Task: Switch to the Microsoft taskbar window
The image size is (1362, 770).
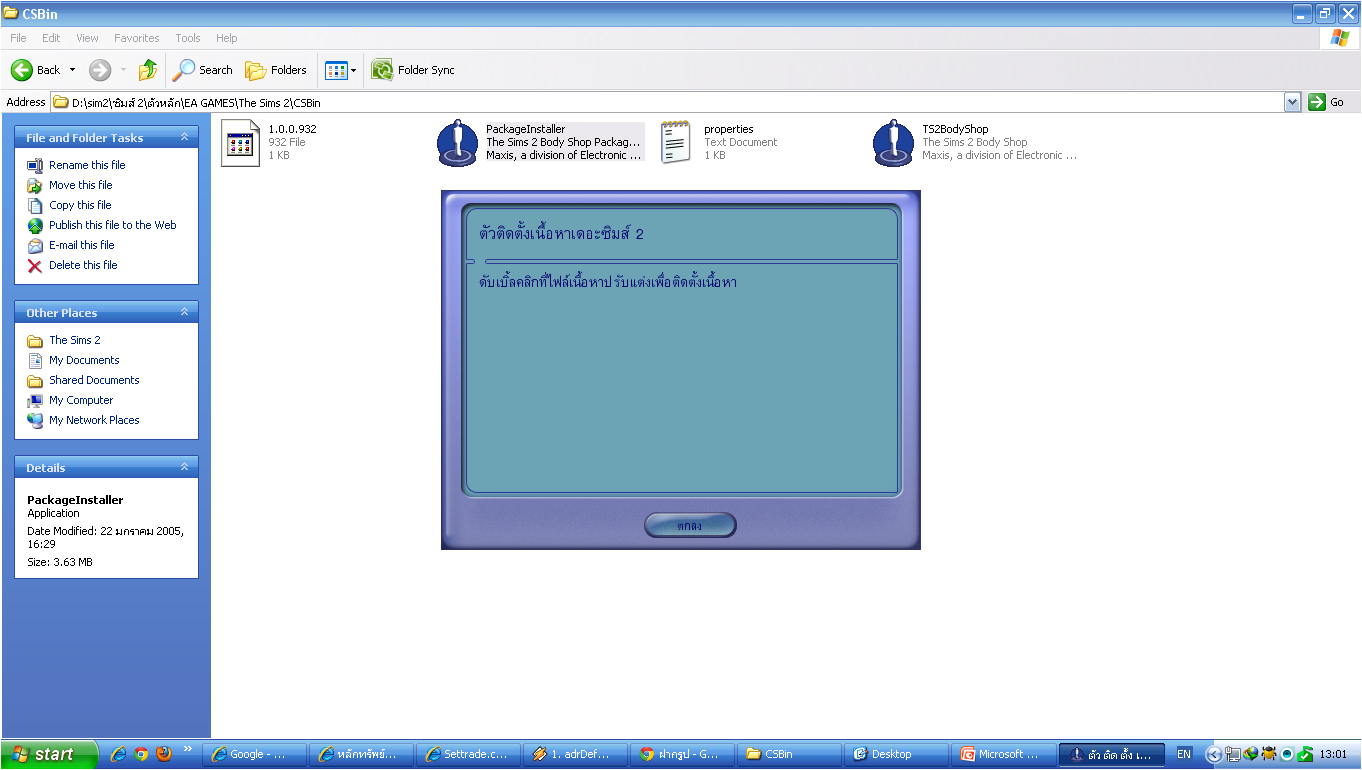Action: [1003, 754]
